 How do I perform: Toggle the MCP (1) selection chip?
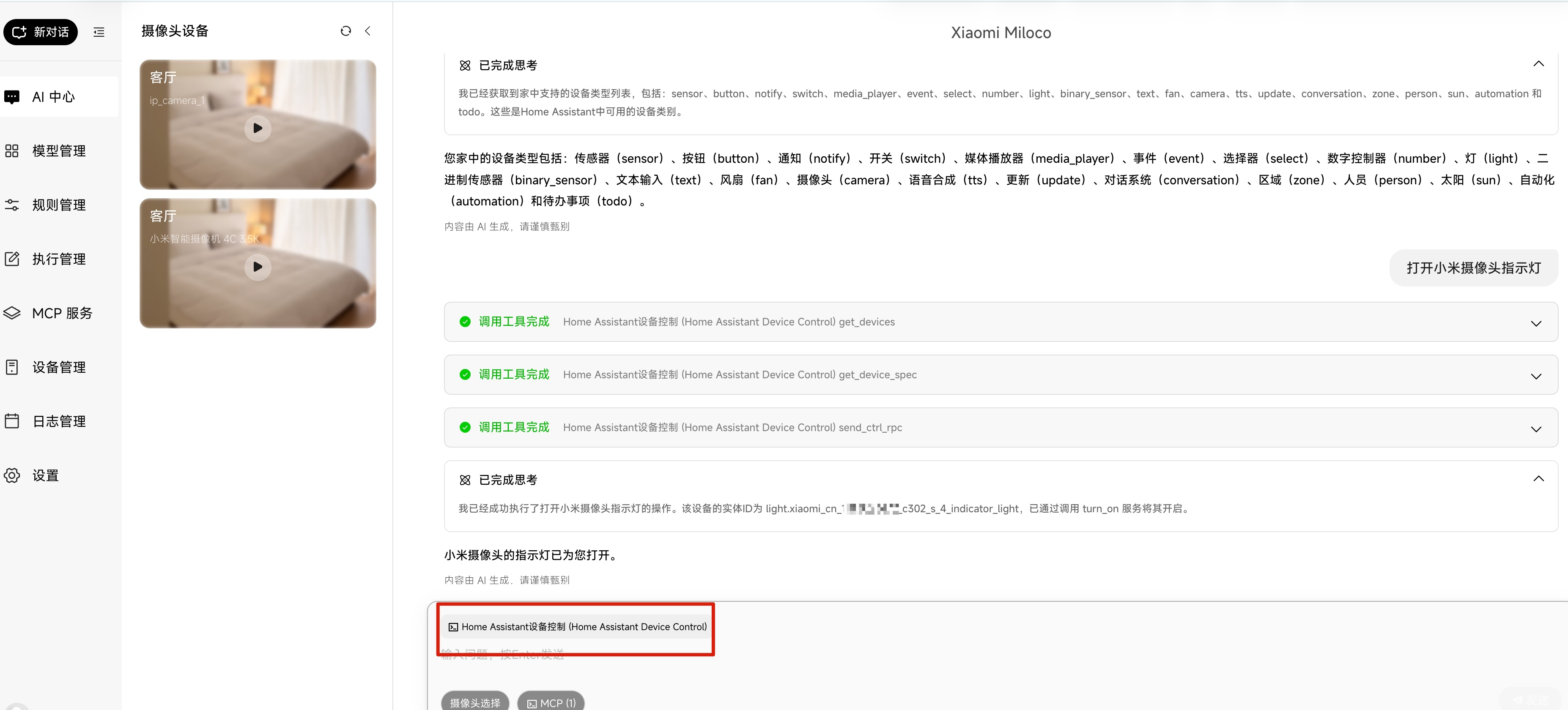click(x=551, y=702)
